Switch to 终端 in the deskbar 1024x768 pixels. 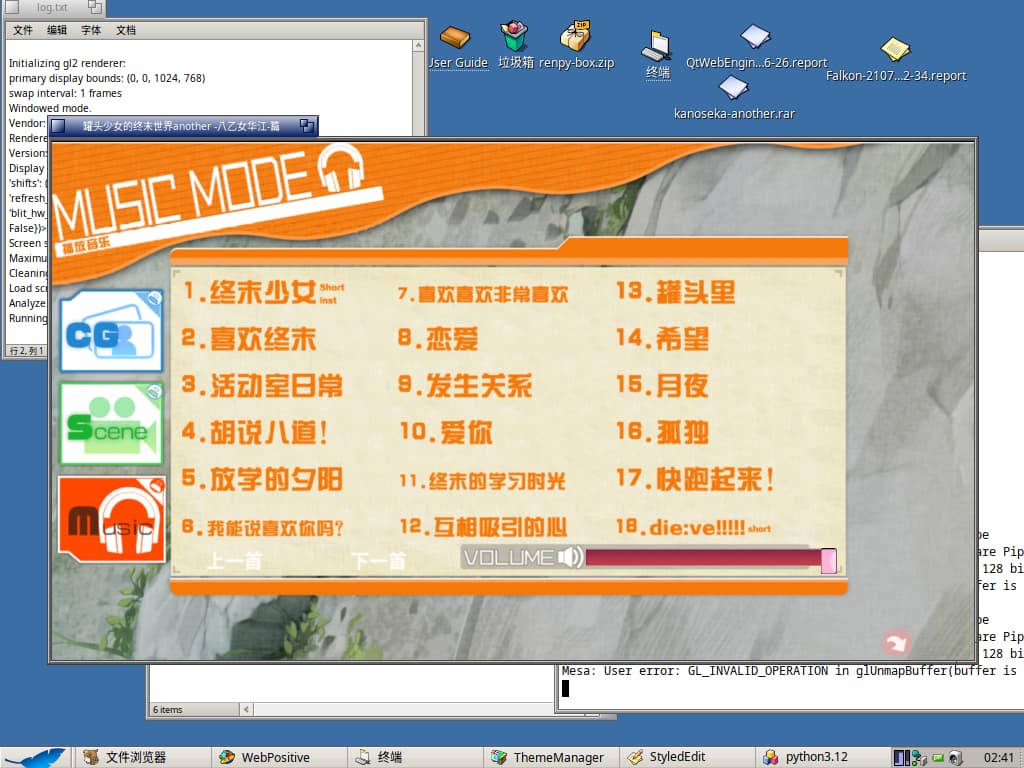pos(415,758)
